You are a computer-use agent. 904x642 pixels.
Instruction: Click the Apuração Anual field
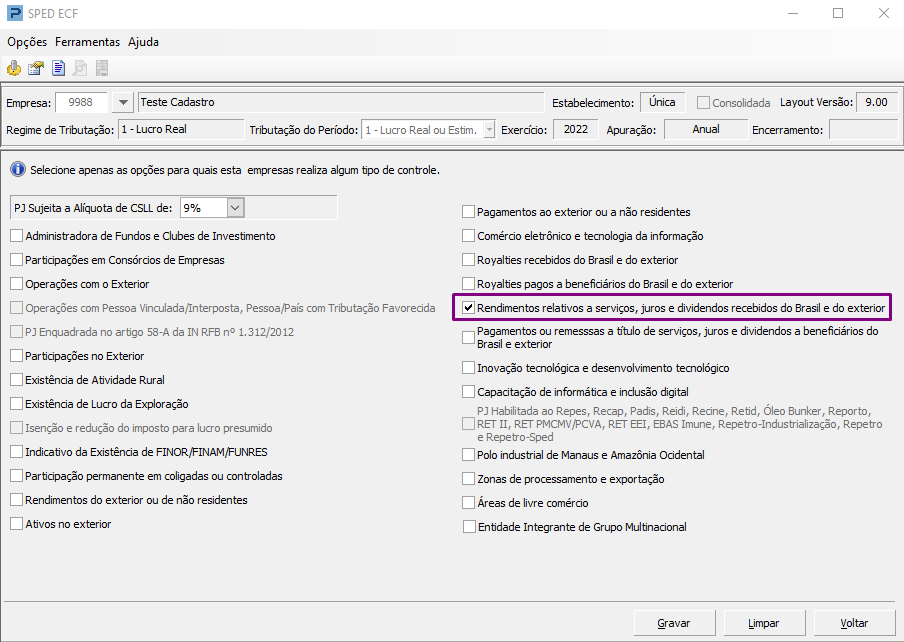706,129
